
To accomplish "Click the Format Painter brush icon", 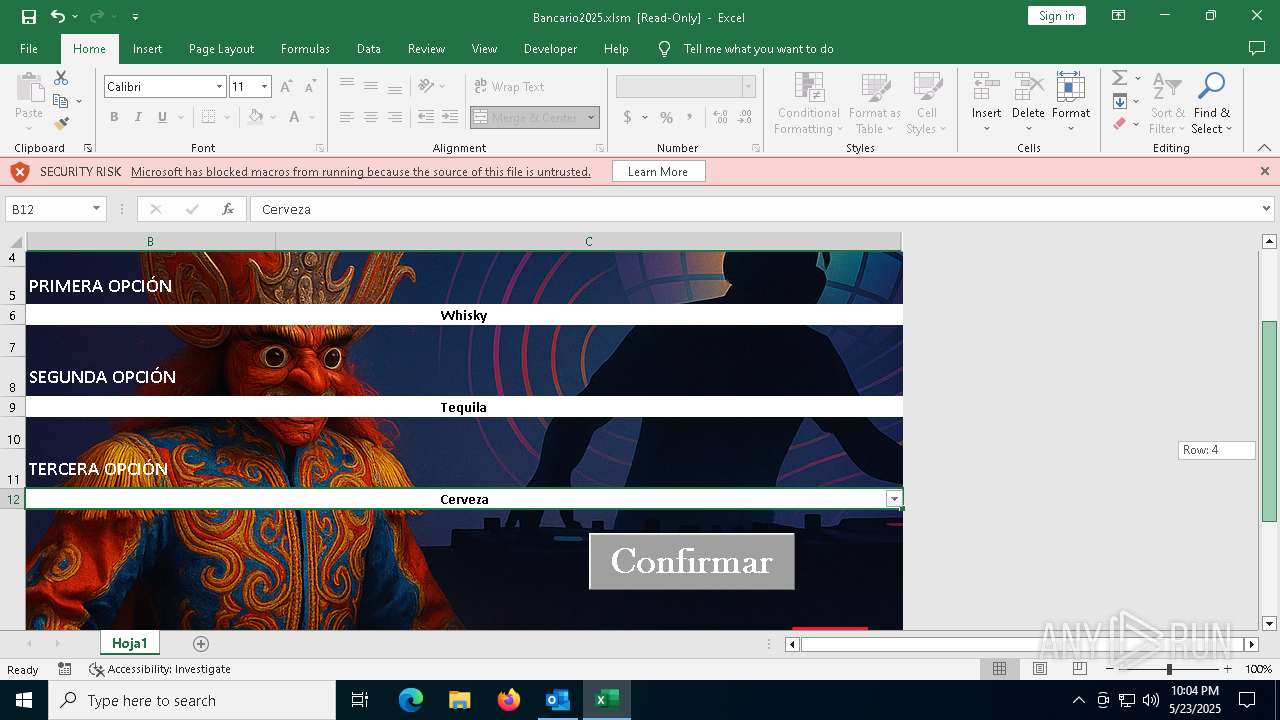I will click(61, 124).
